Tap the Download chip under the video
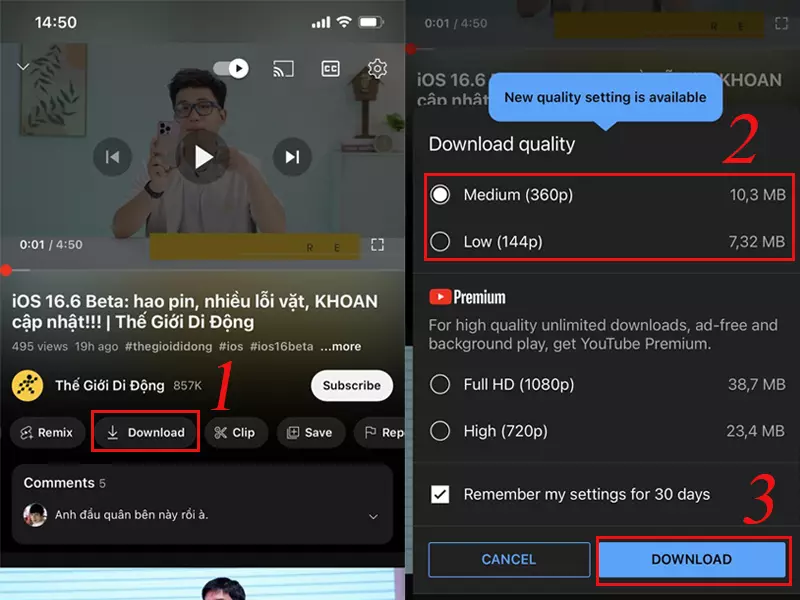The width and height of the screenshot is (800, 600). click(x=145, y=433)
